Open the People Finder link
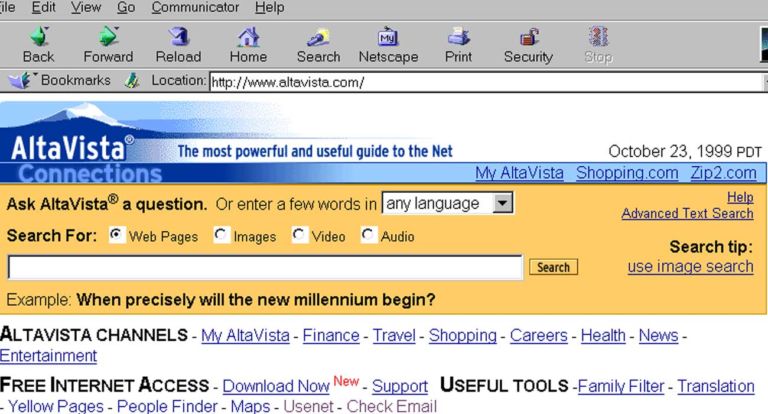 tap(167, 406)
